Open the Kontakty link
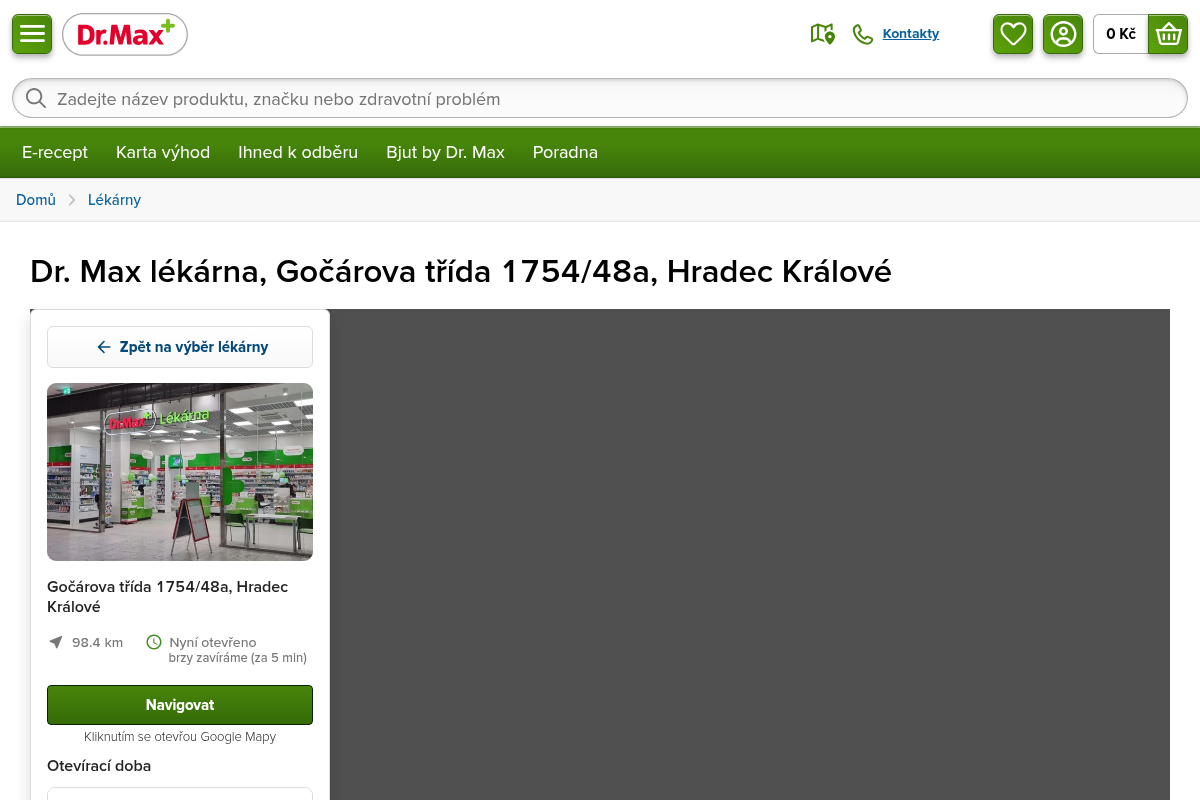Viewport: 1200px width, 800px height. [x=911, y=34]
